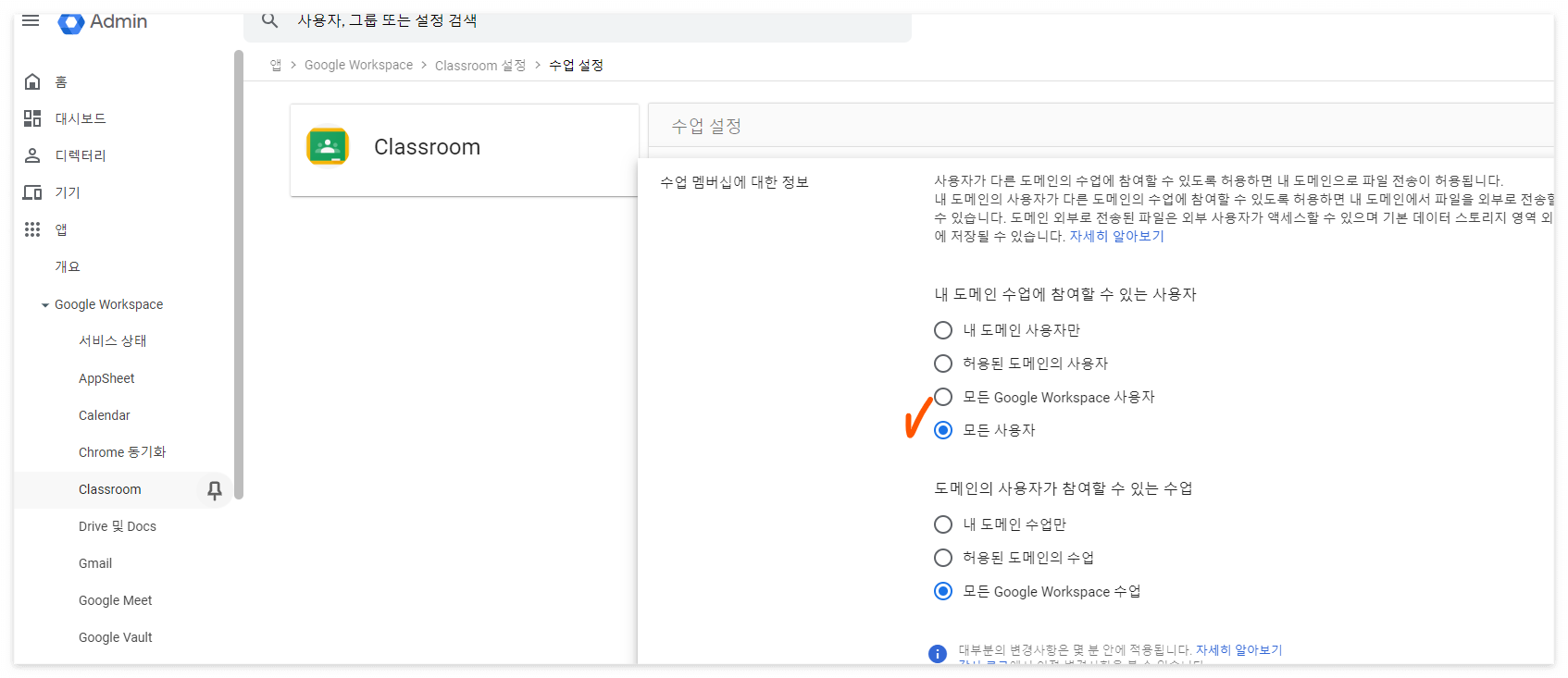Viewport: 1568px width, 678px height.
Task: Click the Classroom app logo icon
Action: point(328,147)
